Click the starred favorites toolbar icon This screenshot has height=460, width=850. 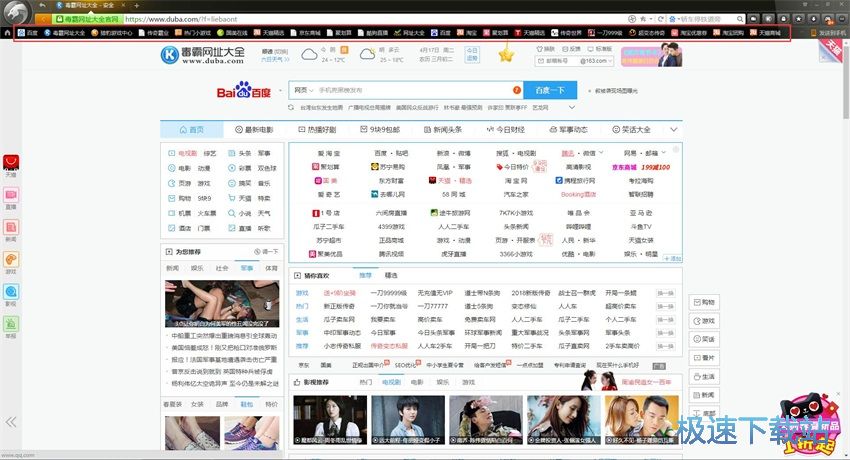coord(799,19)
